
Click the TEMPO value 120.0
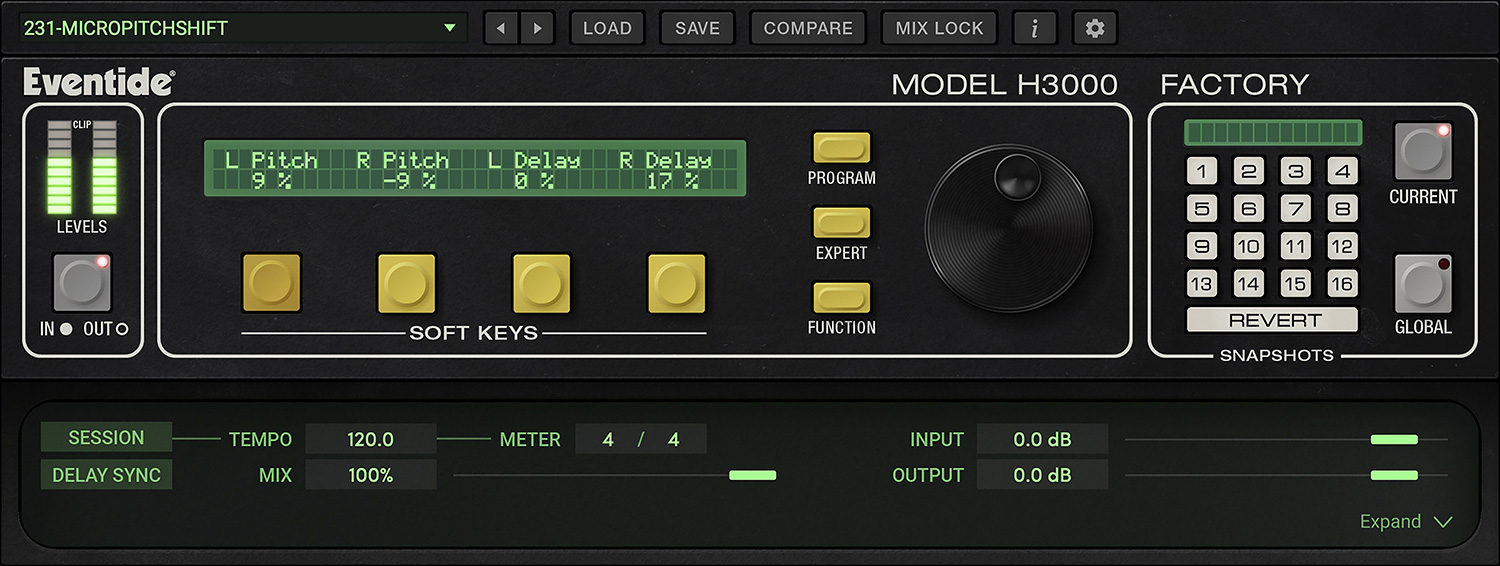click(371, 439)
